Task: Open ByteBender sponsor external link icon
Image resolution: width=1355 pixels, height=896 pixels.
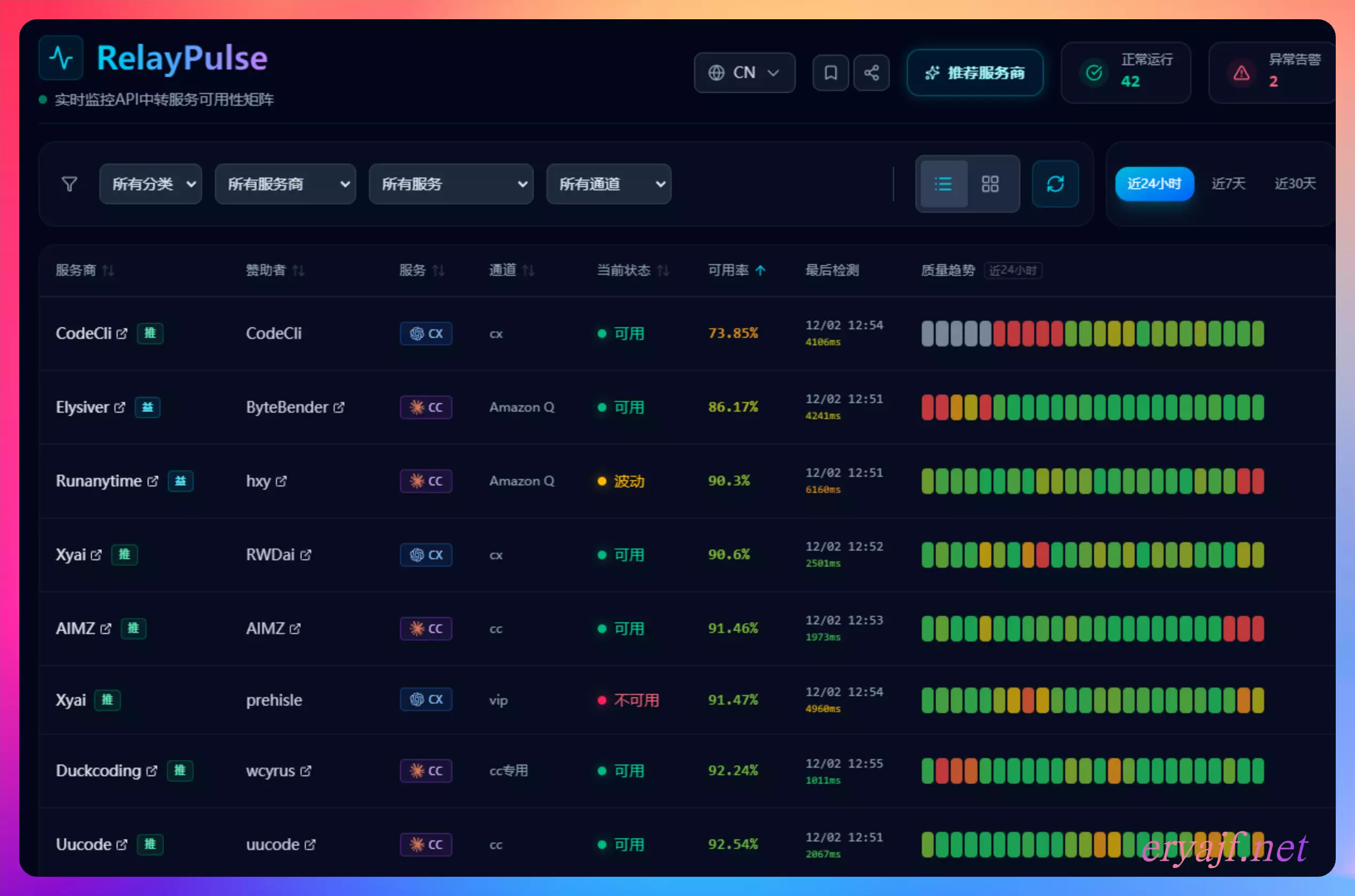Action: (339, 407)
